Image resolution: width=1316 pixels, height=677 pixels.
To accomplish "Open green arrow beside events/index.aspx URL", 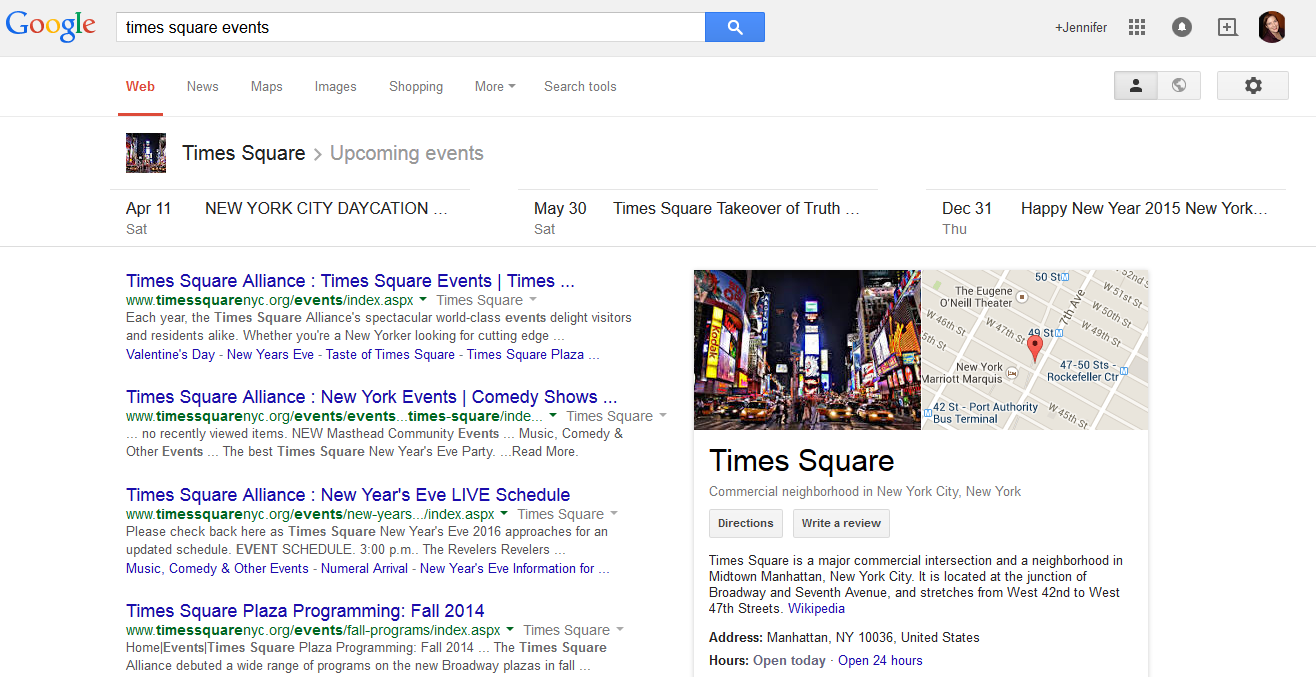I will tap(424, 300).
